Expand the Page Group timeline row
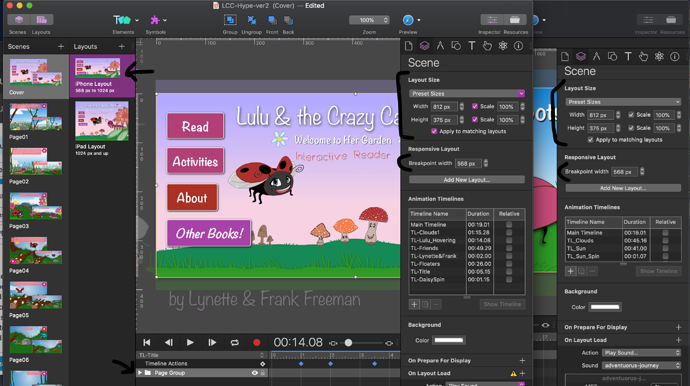The width and height of the screenshot is (690, 386). tap(140, 373)
